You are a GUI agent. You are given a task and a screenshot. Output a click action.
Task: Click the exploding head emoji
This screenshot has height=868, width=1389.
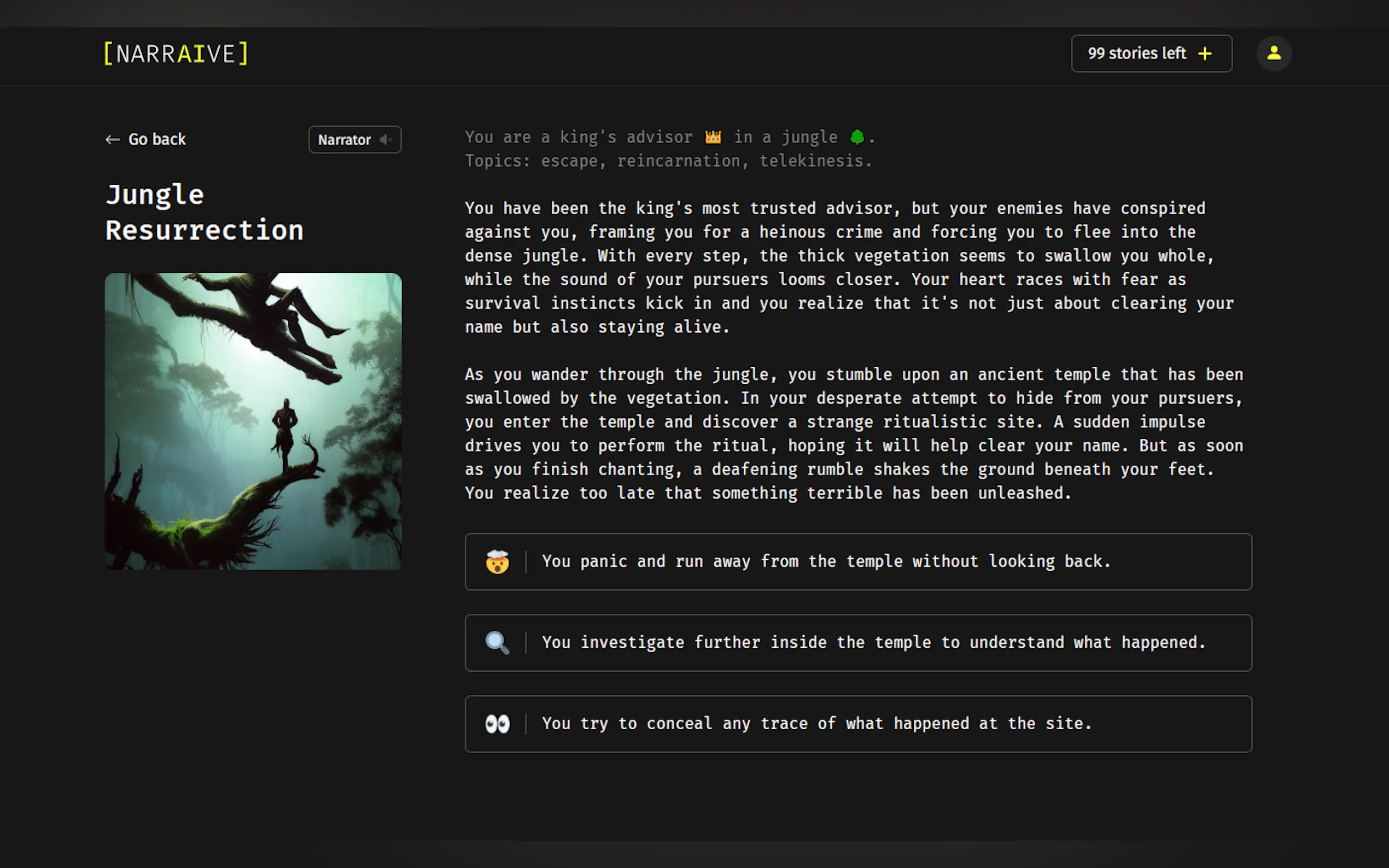[497, 561]
